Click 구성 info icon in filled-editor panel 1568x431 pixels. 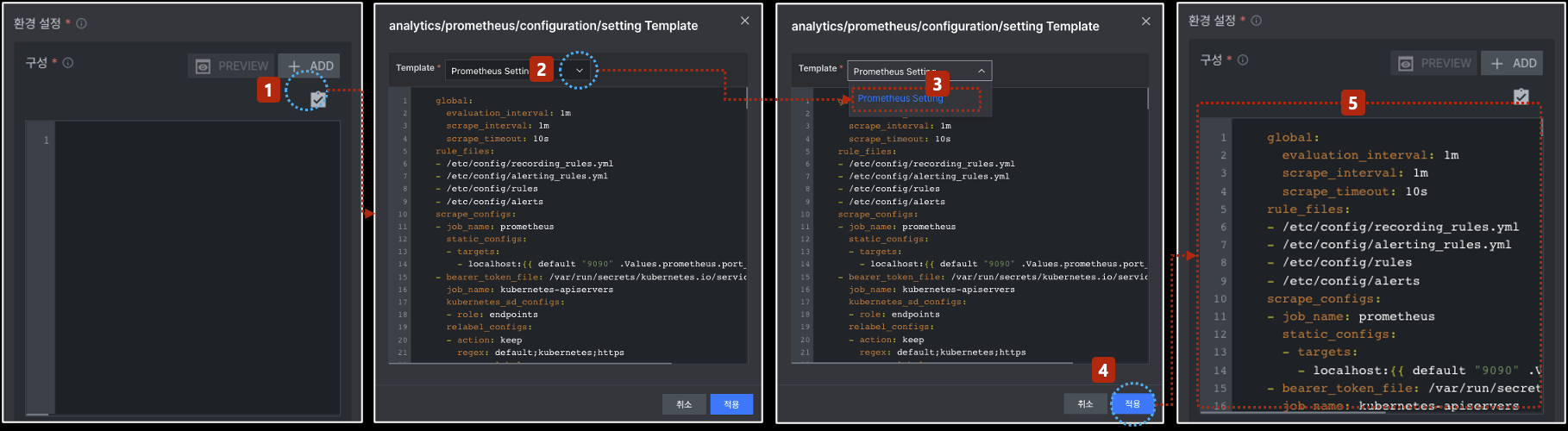pyautogui.click(x=1243, y=59)
